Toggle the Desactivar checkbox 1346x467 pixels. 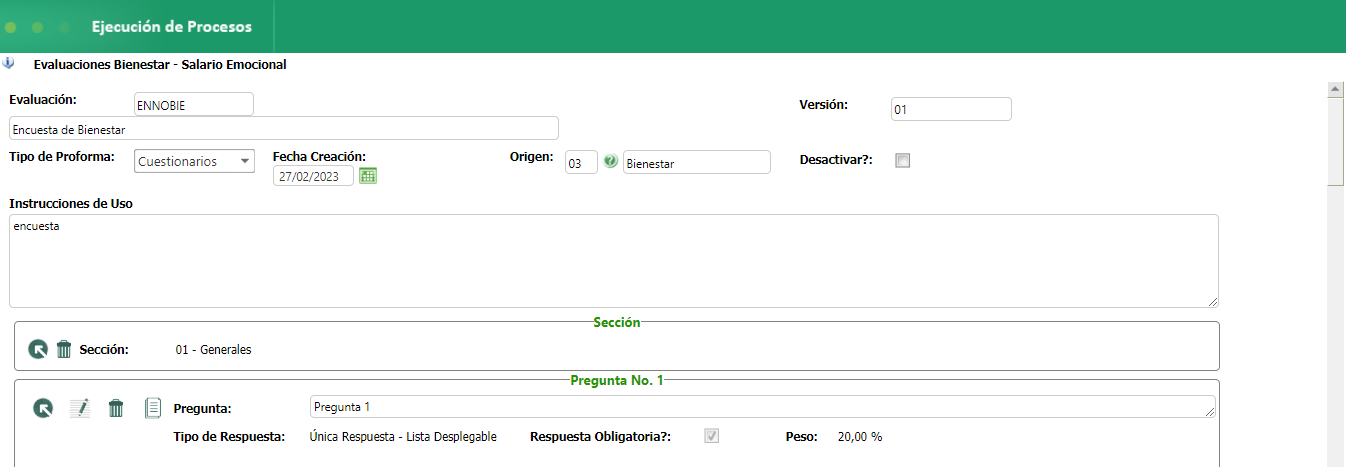coord(903,160)
